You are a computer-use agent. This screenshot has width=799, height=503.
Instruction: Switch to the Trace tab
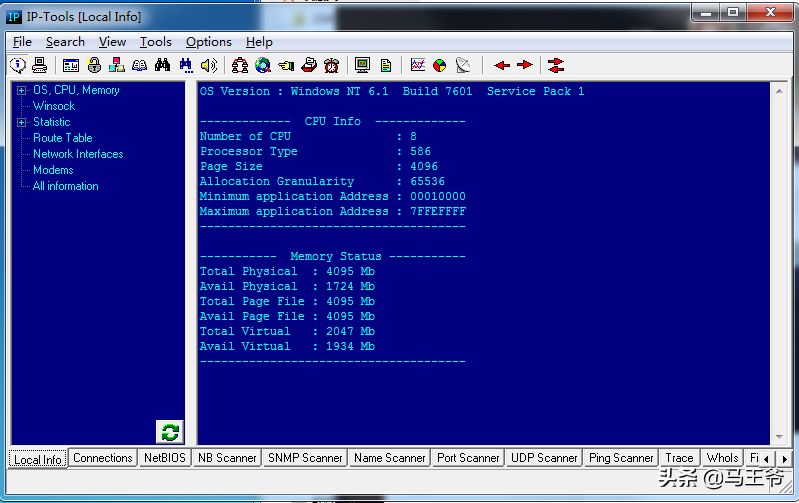tap(679, 458)
